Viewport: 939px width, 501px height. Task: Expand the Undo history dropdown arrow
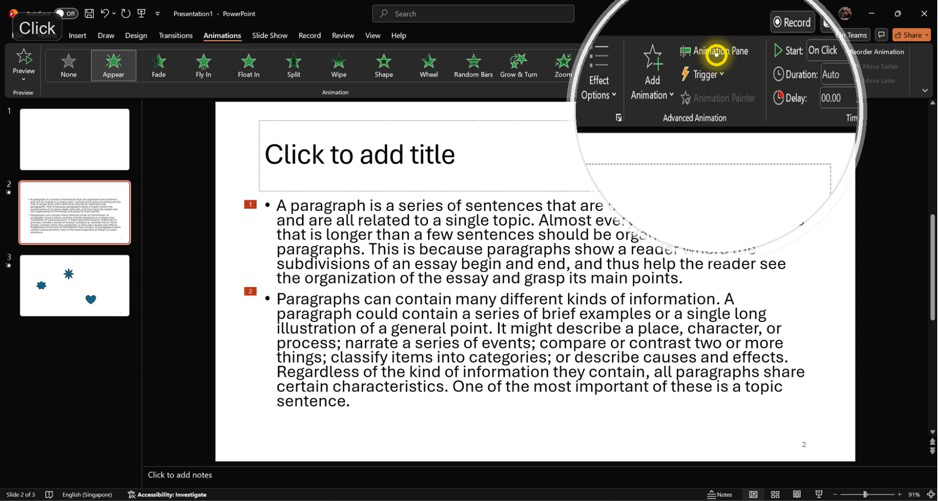pos(114,13)
